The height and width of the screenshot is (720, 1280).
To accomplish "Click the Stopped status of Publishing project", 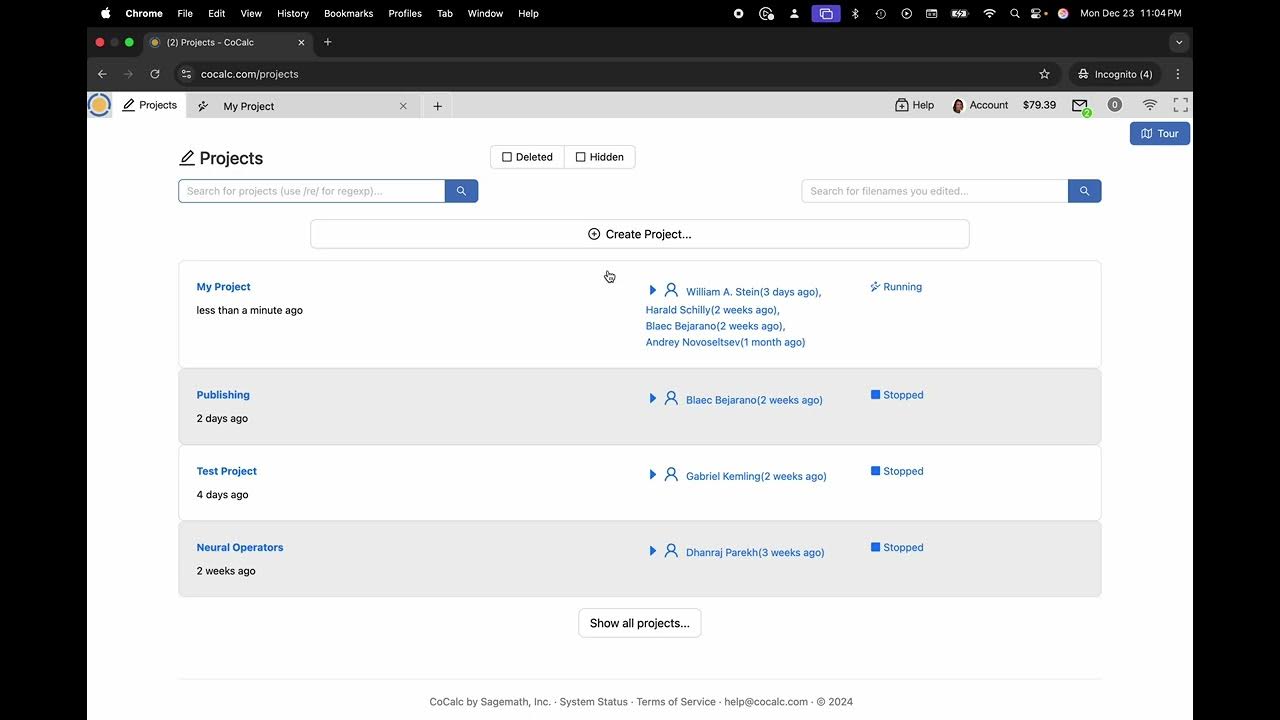I will pos(897,395).
